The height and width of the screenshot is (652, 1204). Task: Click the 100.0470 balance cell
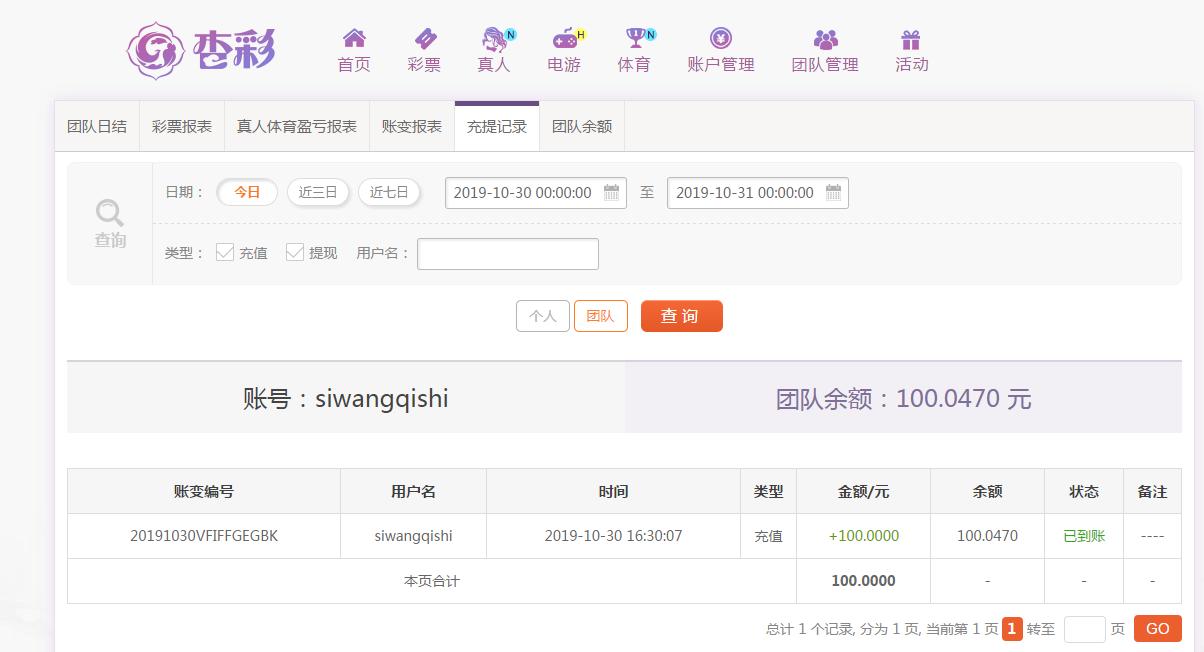[x=987, y=536]
